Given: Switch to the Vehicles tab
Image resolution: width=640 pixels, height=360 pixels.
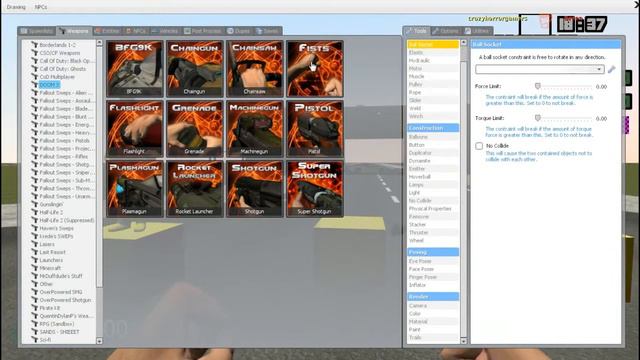Looking at the screenshot, I should (165, 31).
